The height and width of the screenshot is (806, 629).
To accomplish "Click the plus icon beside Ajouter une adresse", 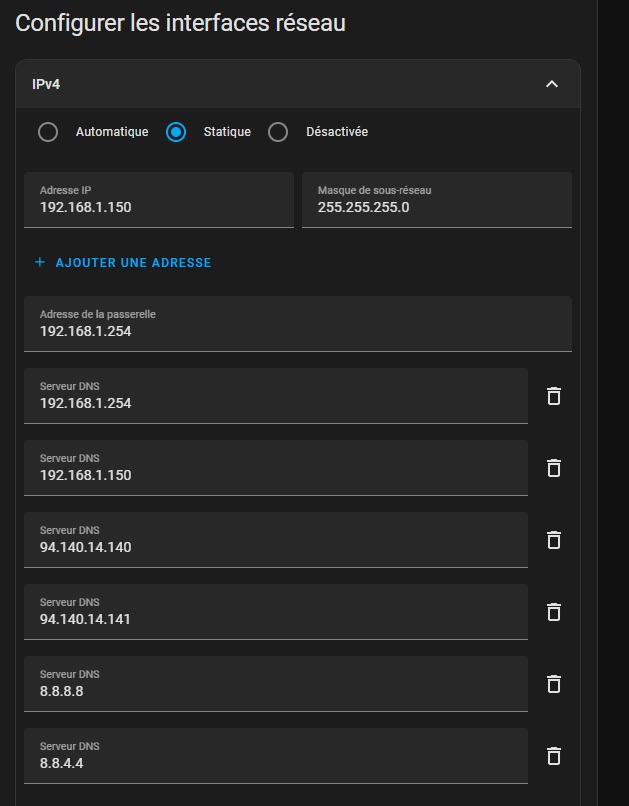I will [40, 262].
